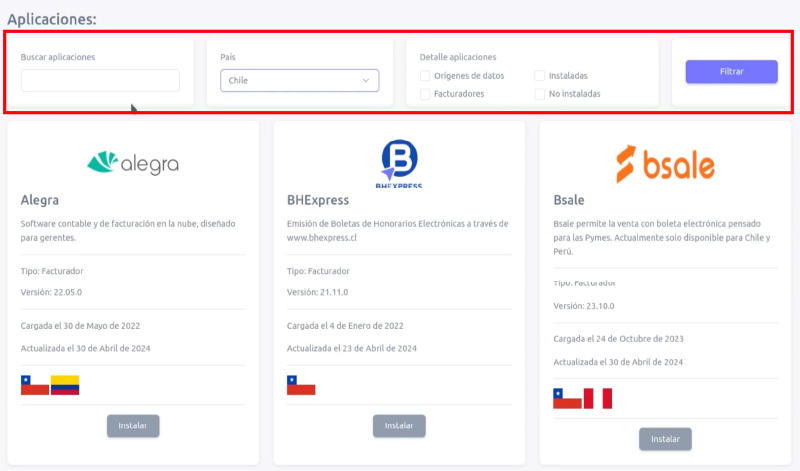This screenshot has width=800, height=471.
Task: Click the Aplicaciones: heading
Action: 52,19
